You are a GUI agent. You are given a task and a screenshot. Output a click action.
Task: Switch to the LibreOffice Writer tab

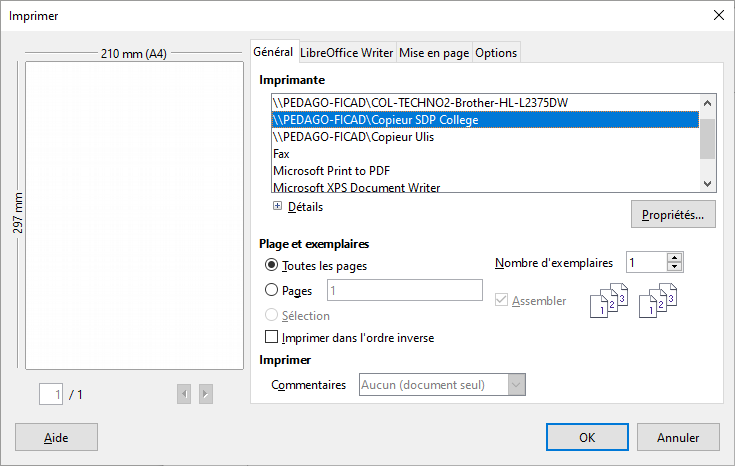point(346,53)
